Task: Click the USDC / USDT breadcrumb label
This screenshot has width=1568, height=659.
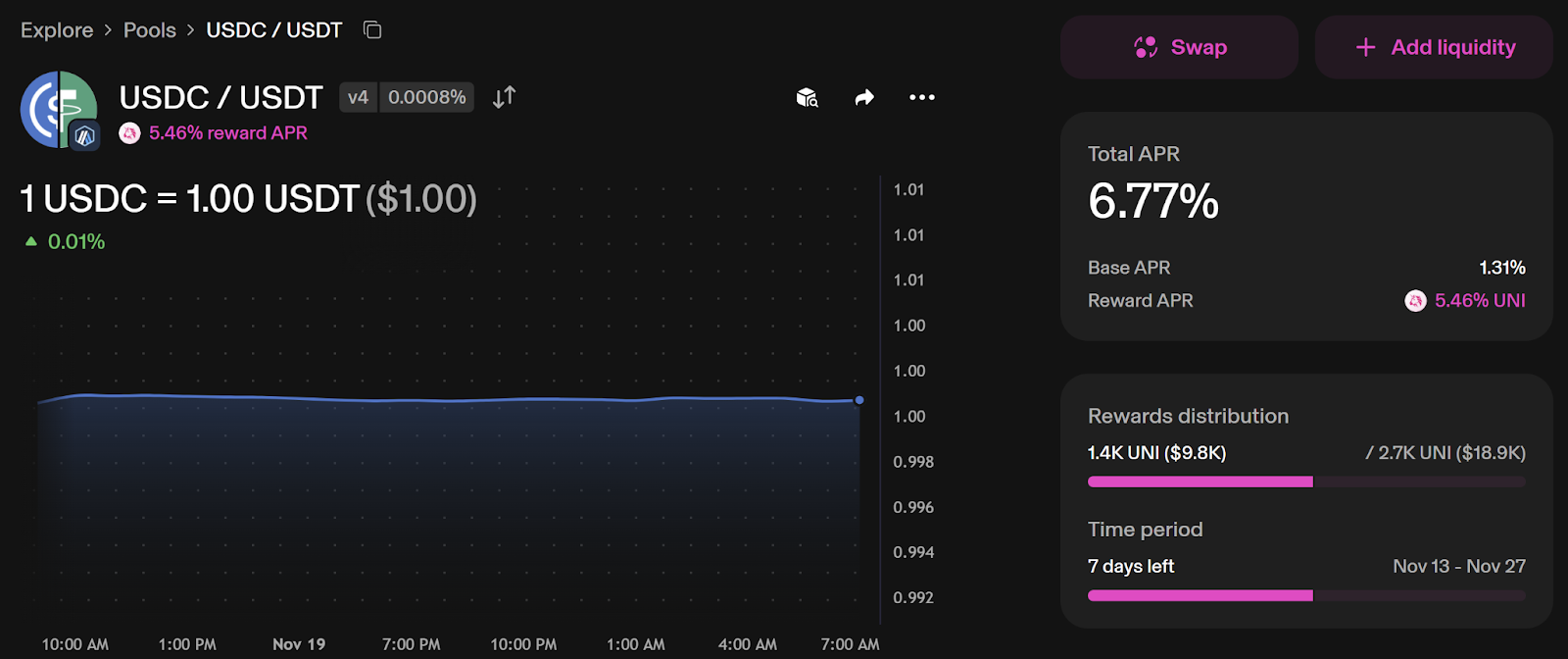Action: (274, 30)
